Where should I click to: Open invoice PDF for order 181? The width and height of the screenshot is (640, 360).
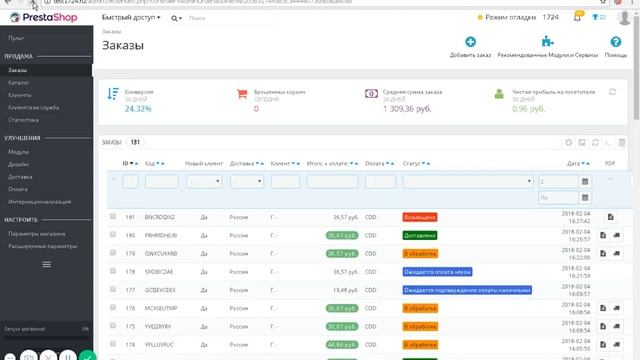610,217
